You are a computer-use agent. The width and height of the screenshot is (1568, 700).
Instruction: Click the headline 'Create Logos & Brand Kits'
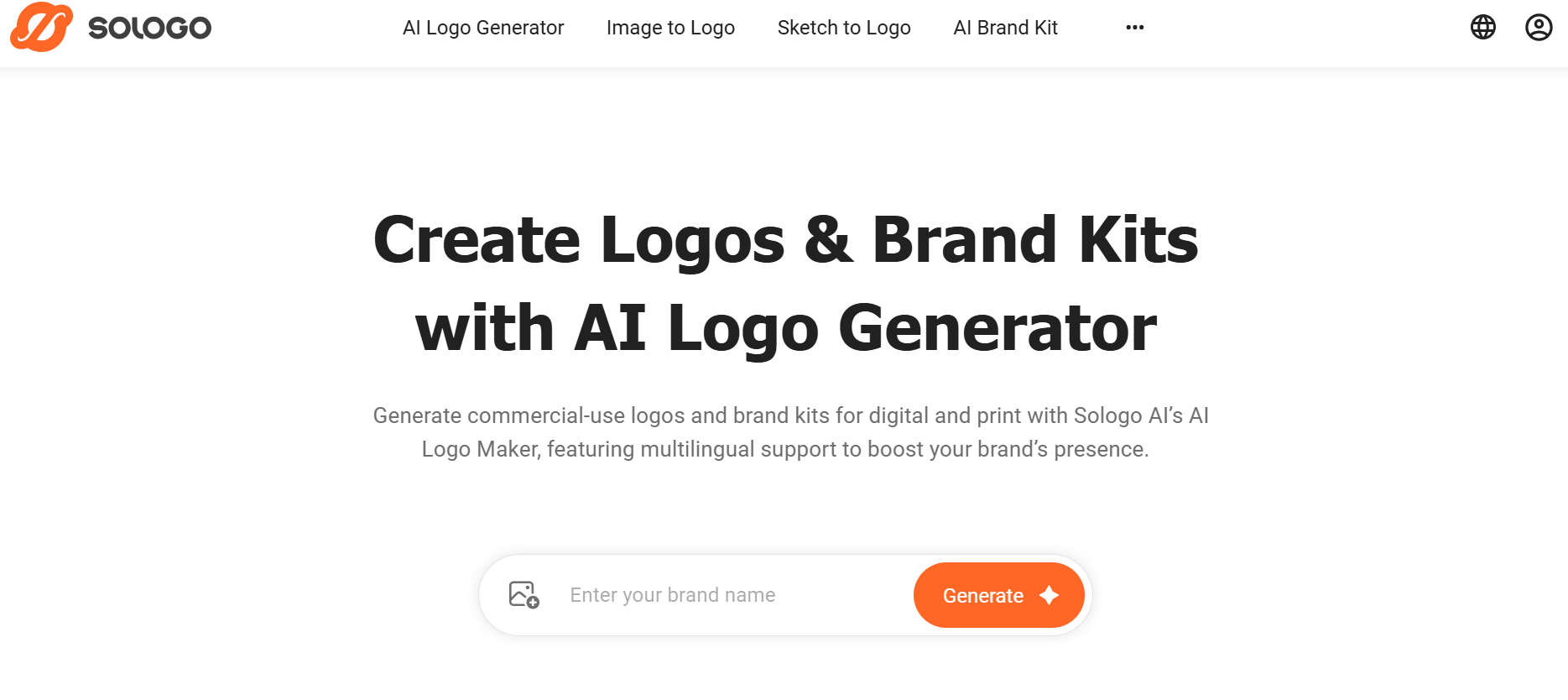(x=785, y=240)
